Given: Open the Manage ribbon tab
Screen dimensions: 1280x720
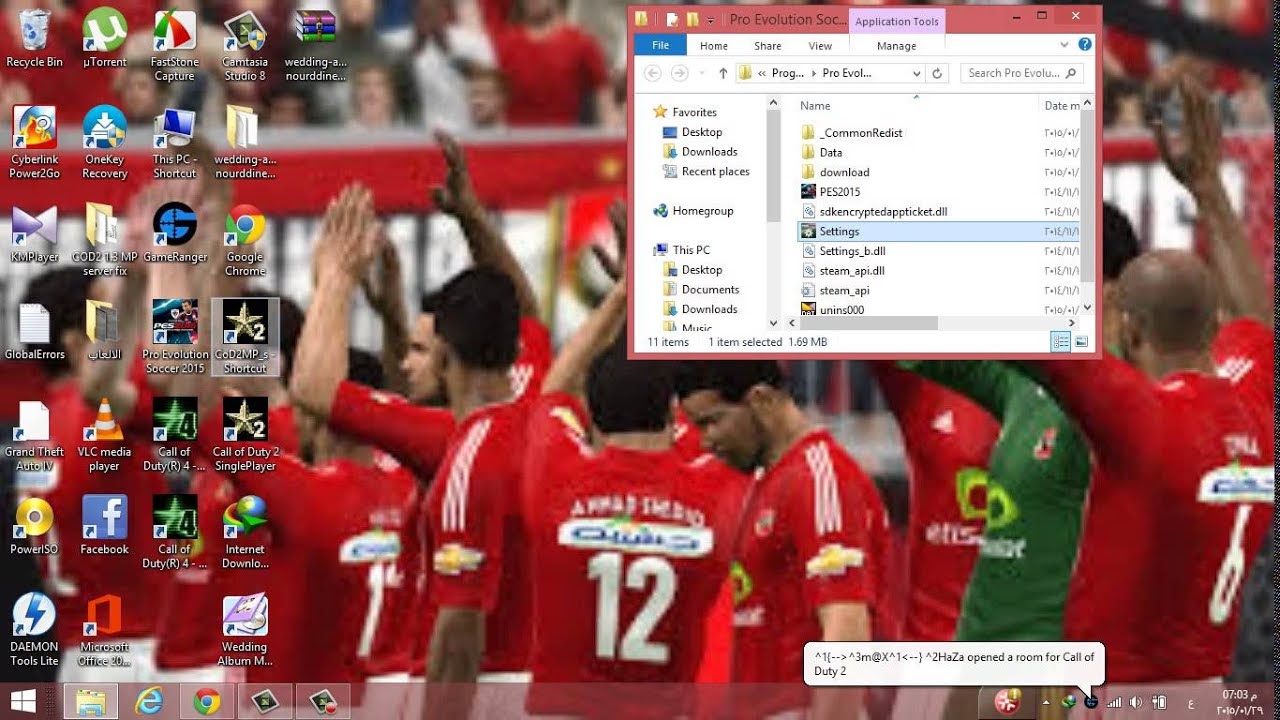Looking at the screenshot, I should tap(896, 45).
